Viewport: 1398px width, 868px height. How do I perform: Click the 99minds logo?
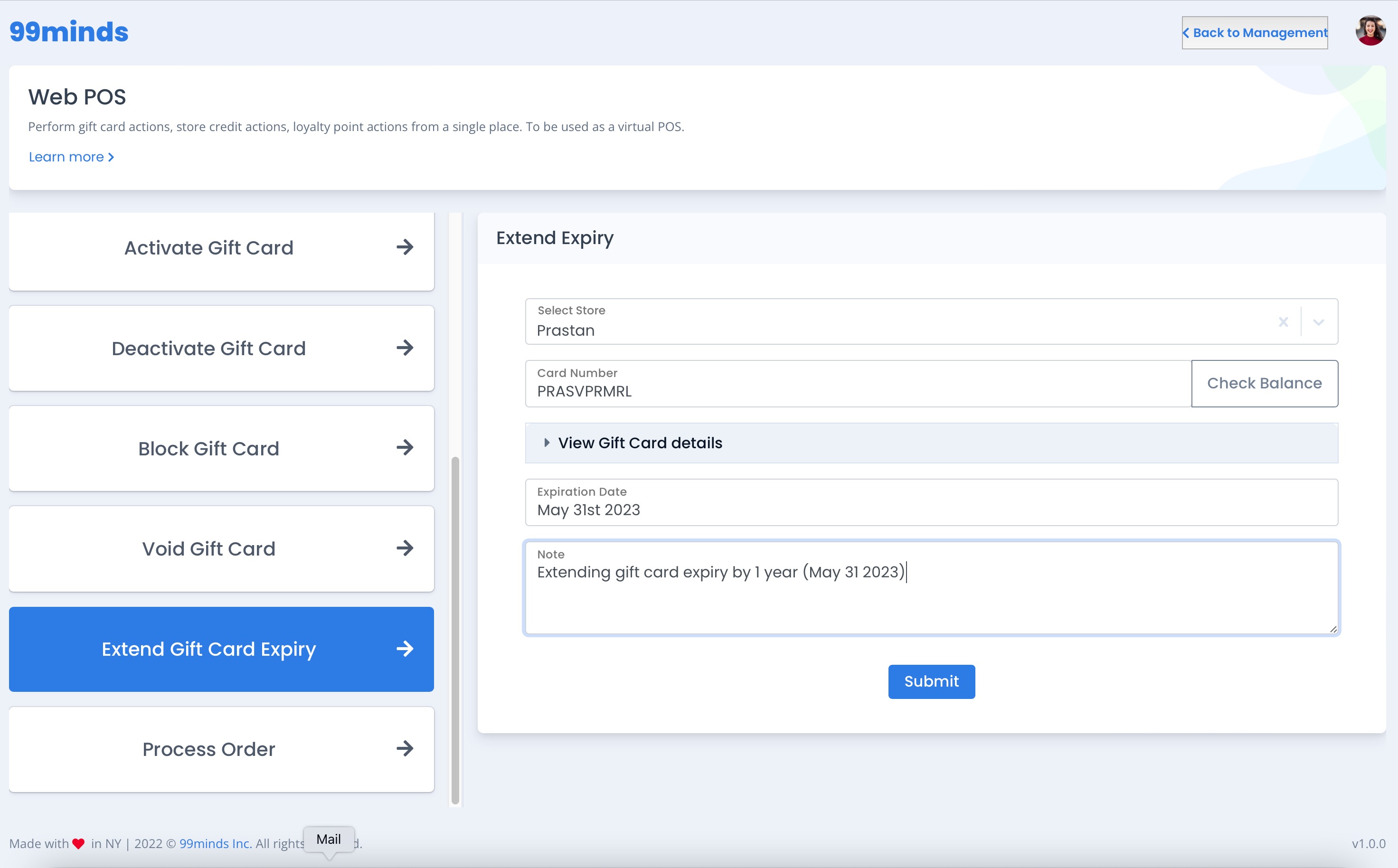pyautogui.click(x=69, y=31)
